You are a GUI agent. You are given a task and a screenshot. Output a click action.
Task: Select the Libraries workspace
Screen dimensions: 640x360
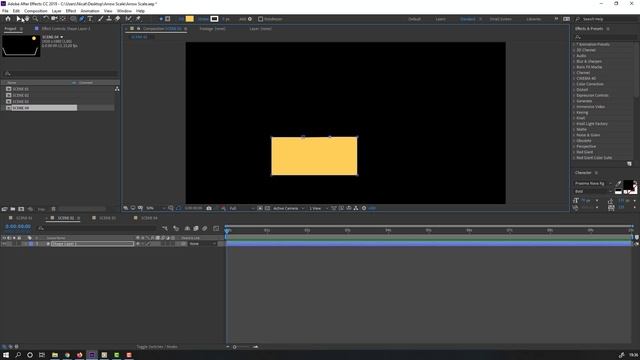click(533, 19)
